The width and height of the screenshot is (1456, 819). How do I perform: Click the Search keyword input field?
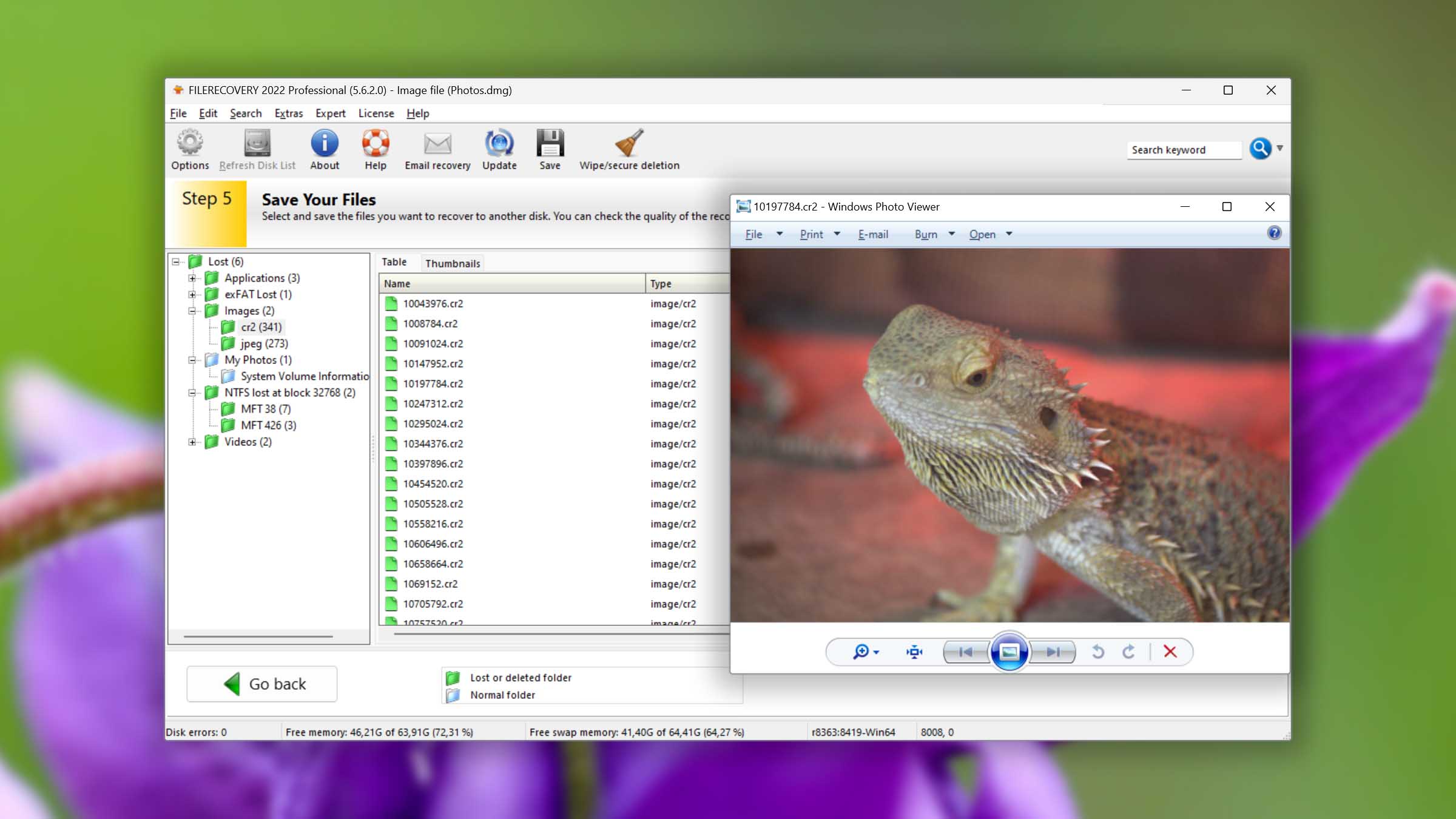point(1183,150)
